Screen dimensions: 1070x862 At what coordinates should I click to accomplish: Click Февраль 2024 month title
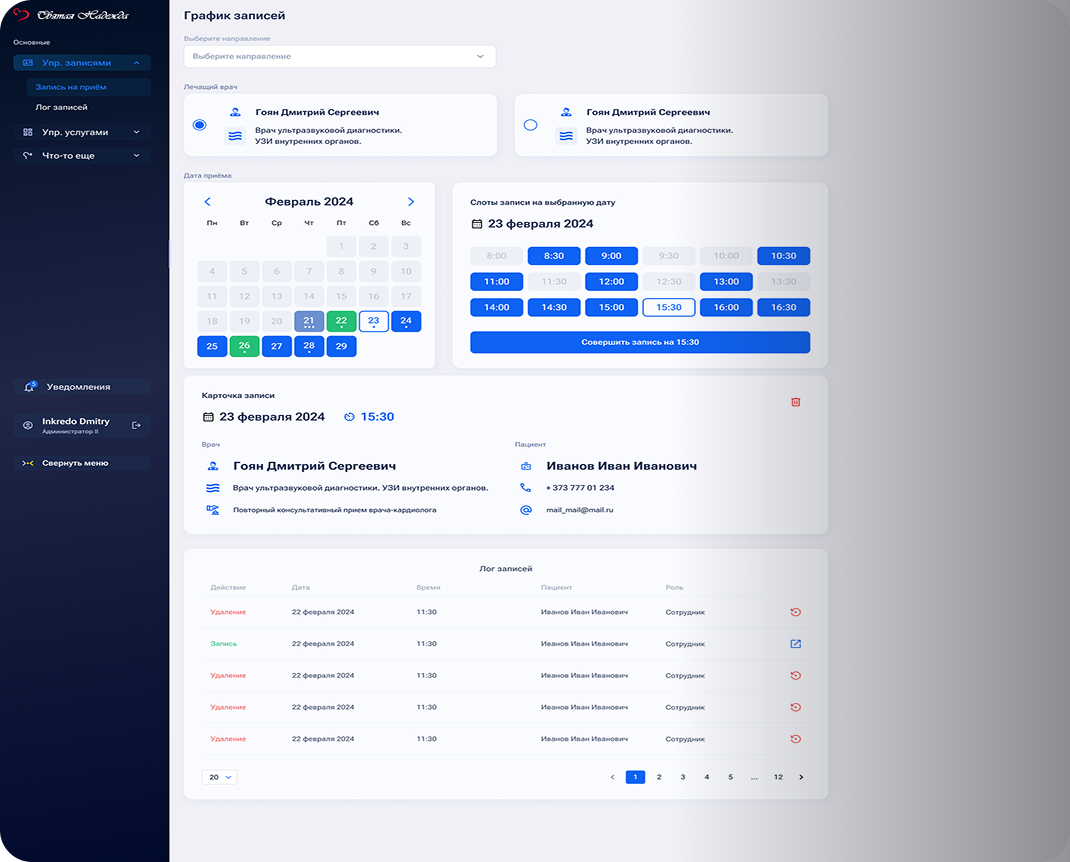point(309,202)
